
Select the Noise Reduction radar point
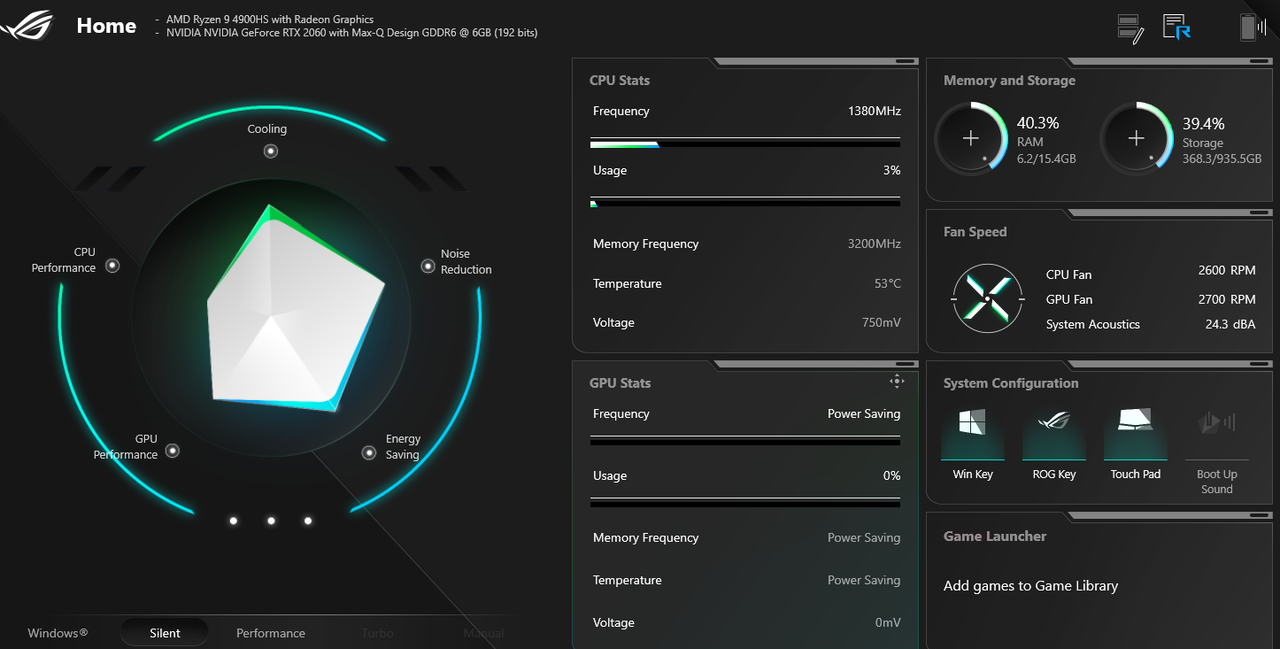click(428, 265)
